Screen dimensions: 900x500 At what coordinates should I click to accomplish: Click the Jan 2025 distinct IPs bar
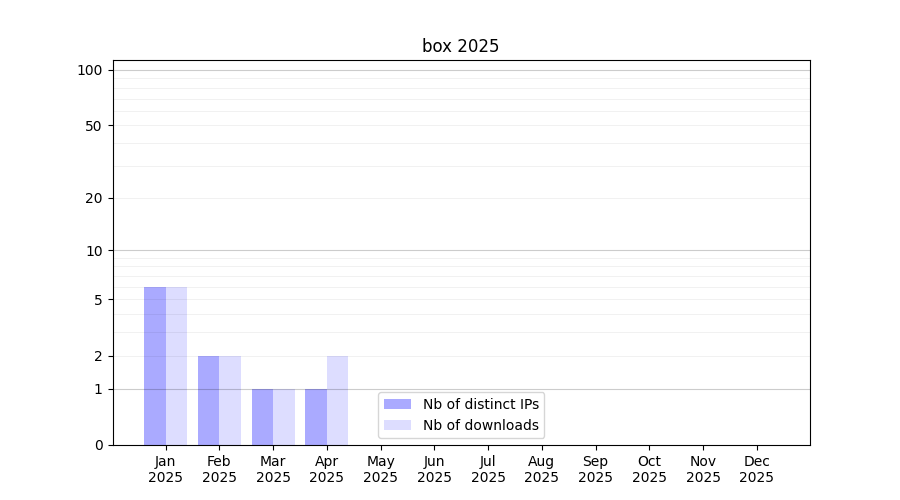(x=155, y=366)
